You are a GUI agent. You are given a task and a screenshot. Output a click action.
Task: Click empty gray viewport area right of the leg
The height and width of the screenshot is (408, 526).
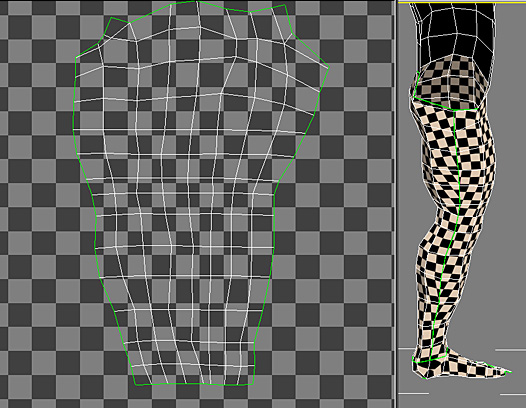(x=509, y=201)
